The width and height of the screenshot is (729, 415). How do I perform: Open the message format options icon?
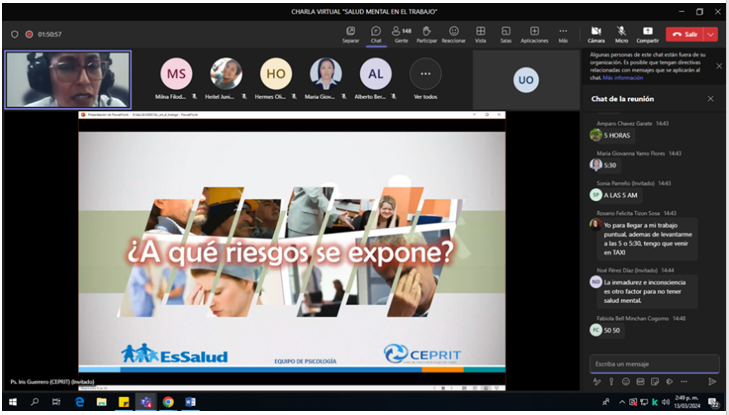(x=596, y=382)
